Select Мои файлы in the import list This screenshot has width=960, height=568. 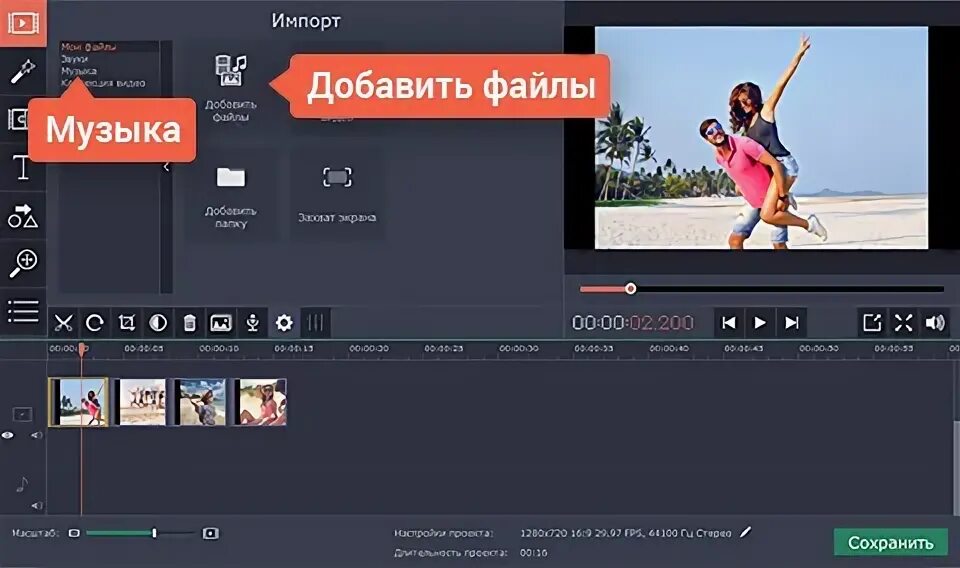(x=89, y=47)
